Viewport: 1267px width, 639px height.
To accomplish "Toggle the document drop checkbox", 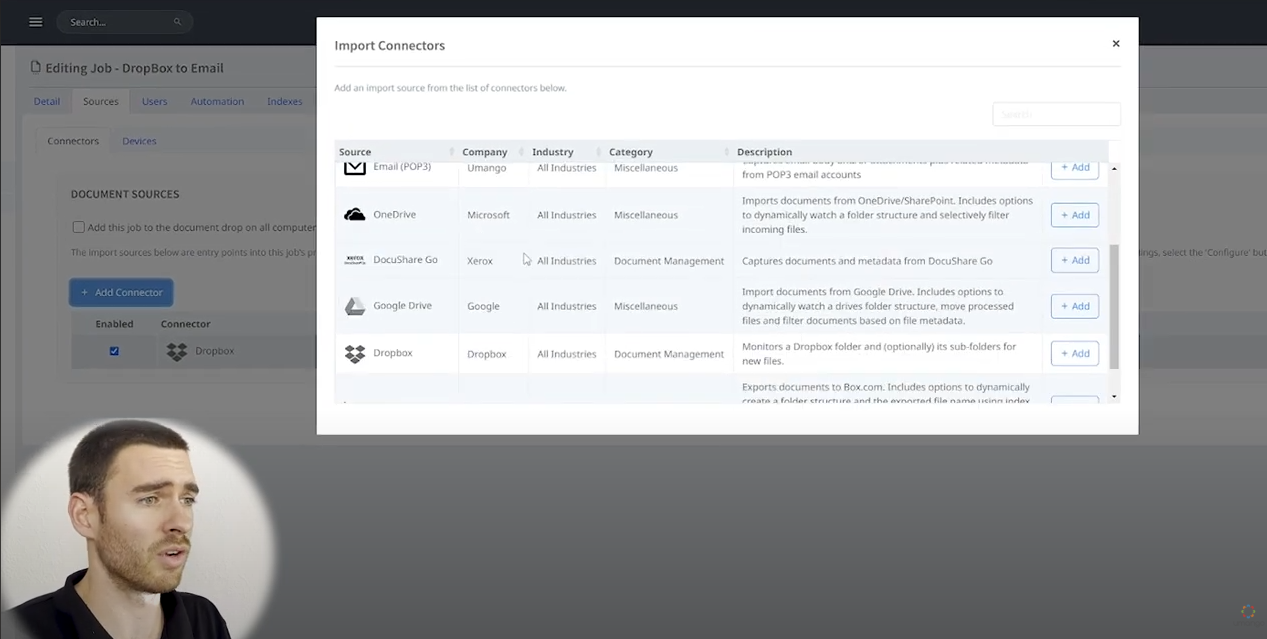I will (78, 227).
